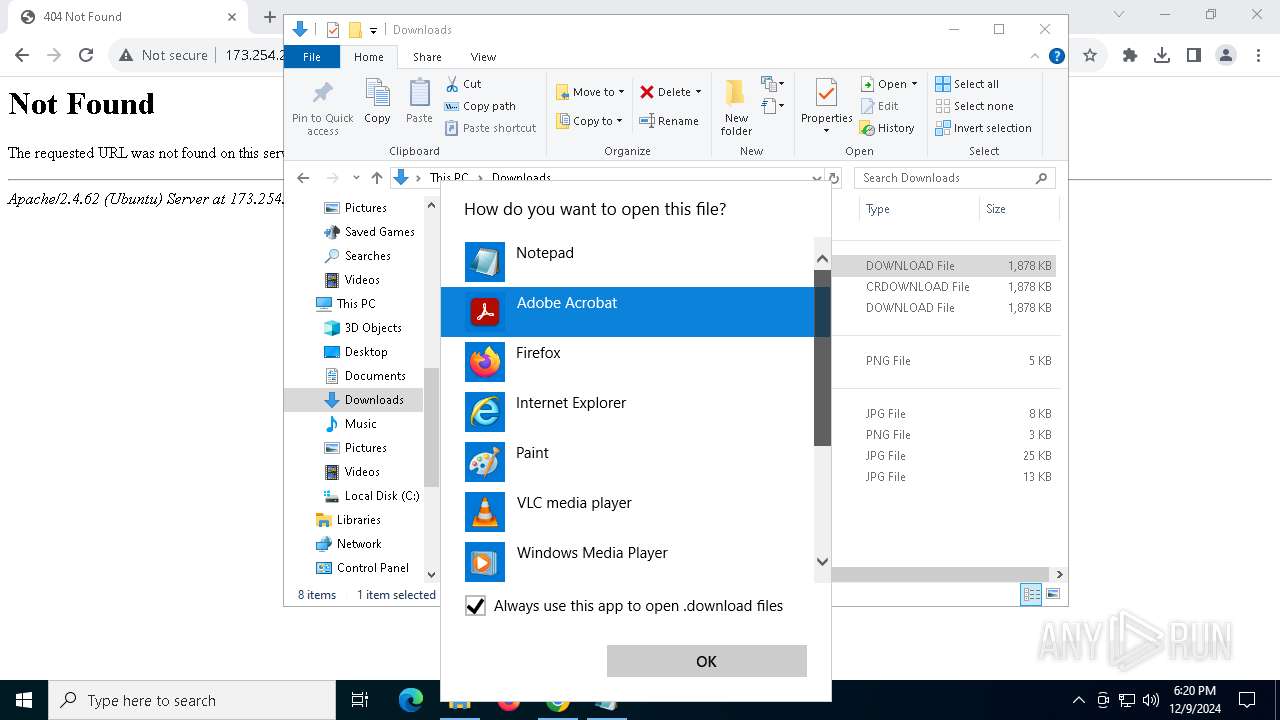Open Windows Start menu
Image resolution: width=1280 pixels, height=720 pixels.
coord(24,700)
